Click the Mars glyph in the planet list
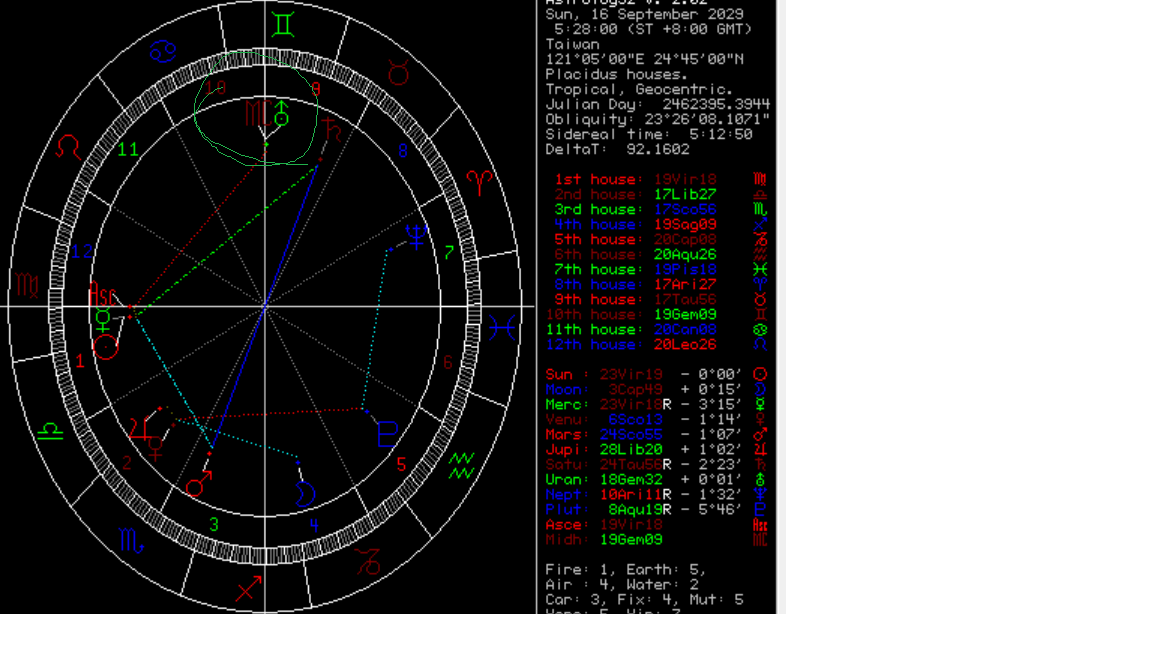This screenshot has height=648, width=1152. point(760,434)
